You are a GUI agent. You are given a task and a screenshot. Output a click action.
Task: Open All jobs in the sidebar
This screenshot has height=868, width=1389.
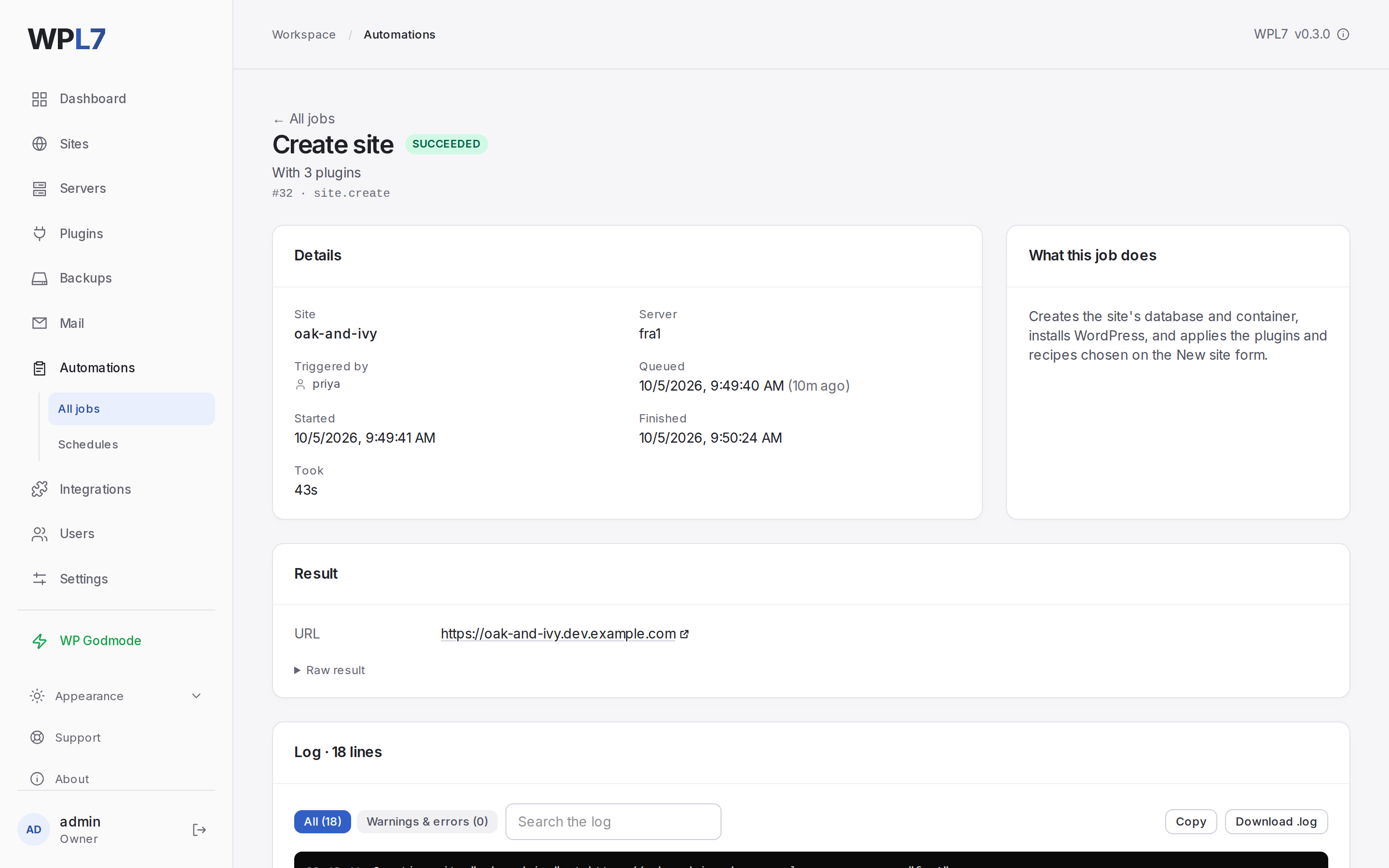click(132, 409)
